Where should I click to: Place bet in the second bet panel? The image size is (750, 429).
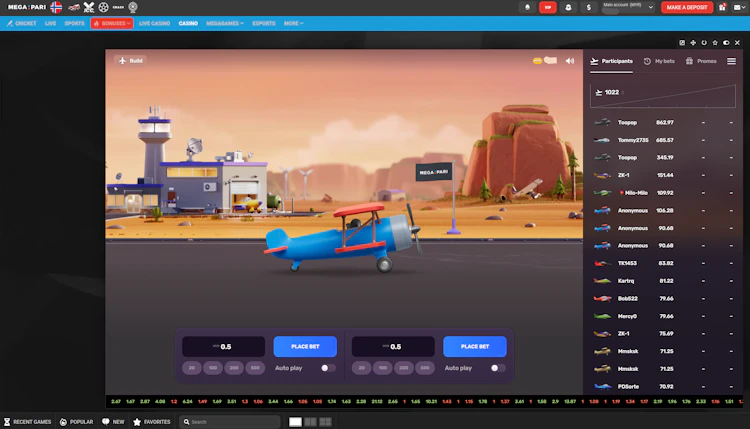[475, 346]
